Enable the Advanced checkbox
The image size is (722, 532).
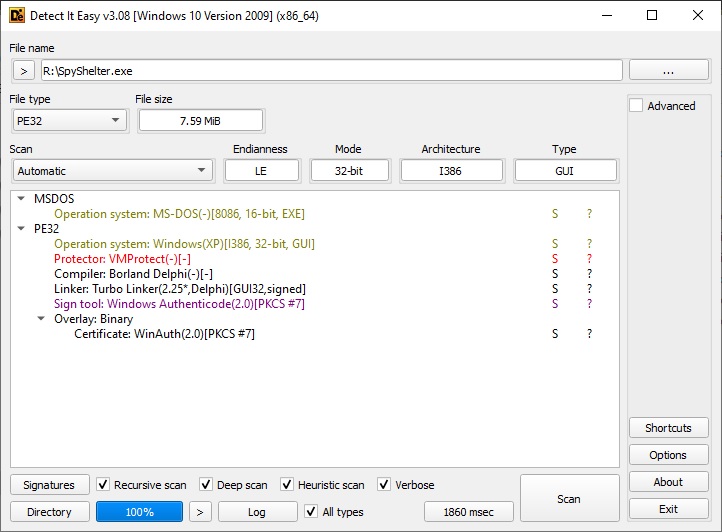636,105
